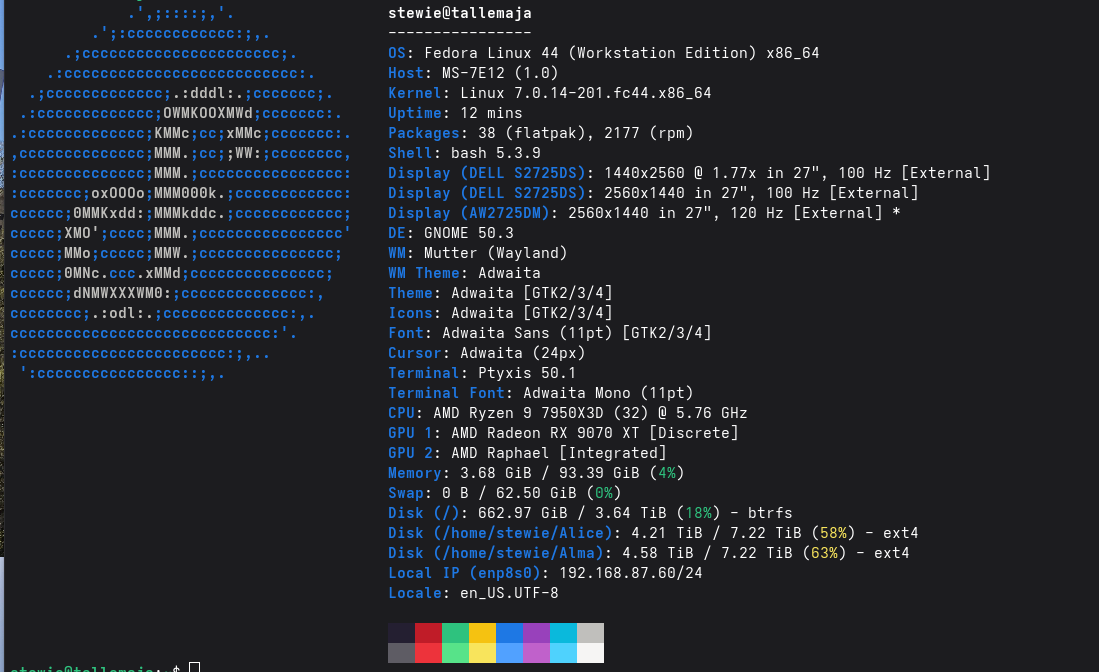Click the Font line Adwaita Sans (11pt)
The height and width of the screenshot is (672, 1099).
pos(550,333)
